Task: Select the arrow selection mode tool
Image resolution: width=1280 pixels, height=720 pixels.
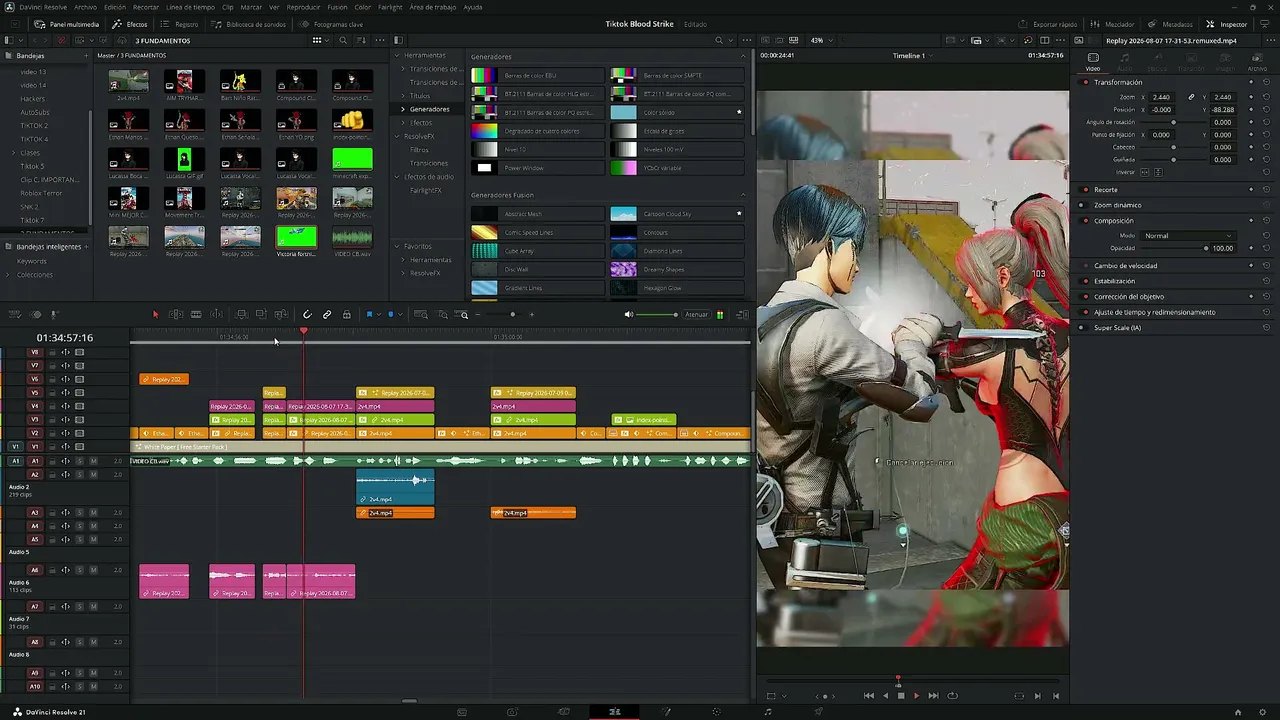Action: tap(155, 315)
